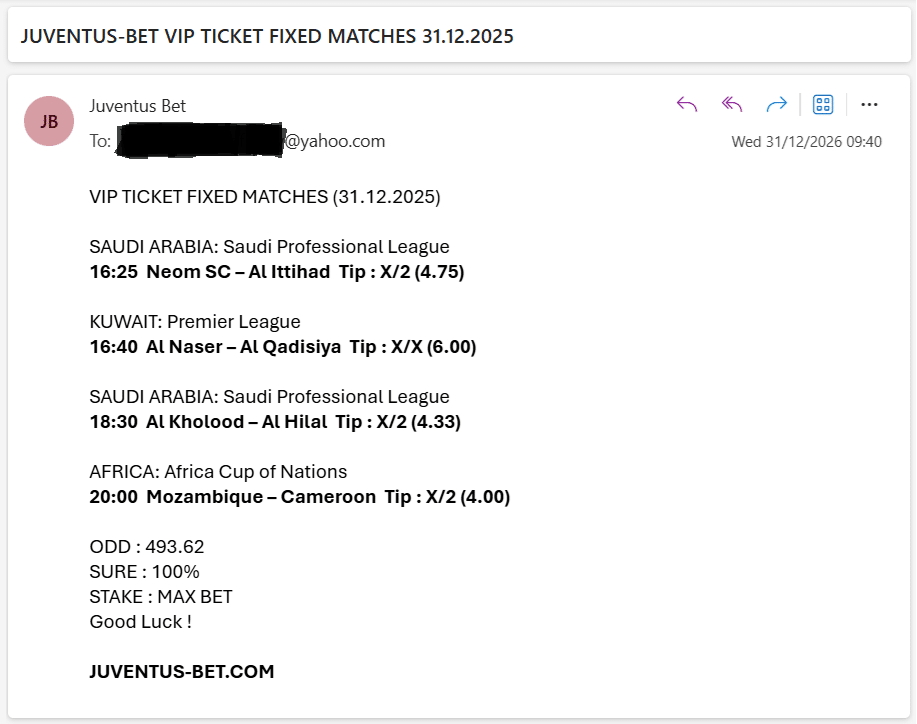Click the JB avatar circle

(x=48, y=120)
